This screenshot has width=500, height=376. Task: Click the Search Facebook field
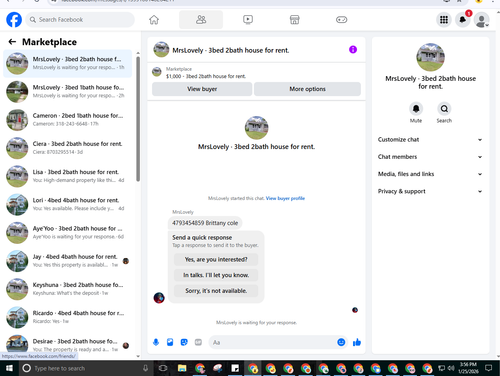[80, 20]
